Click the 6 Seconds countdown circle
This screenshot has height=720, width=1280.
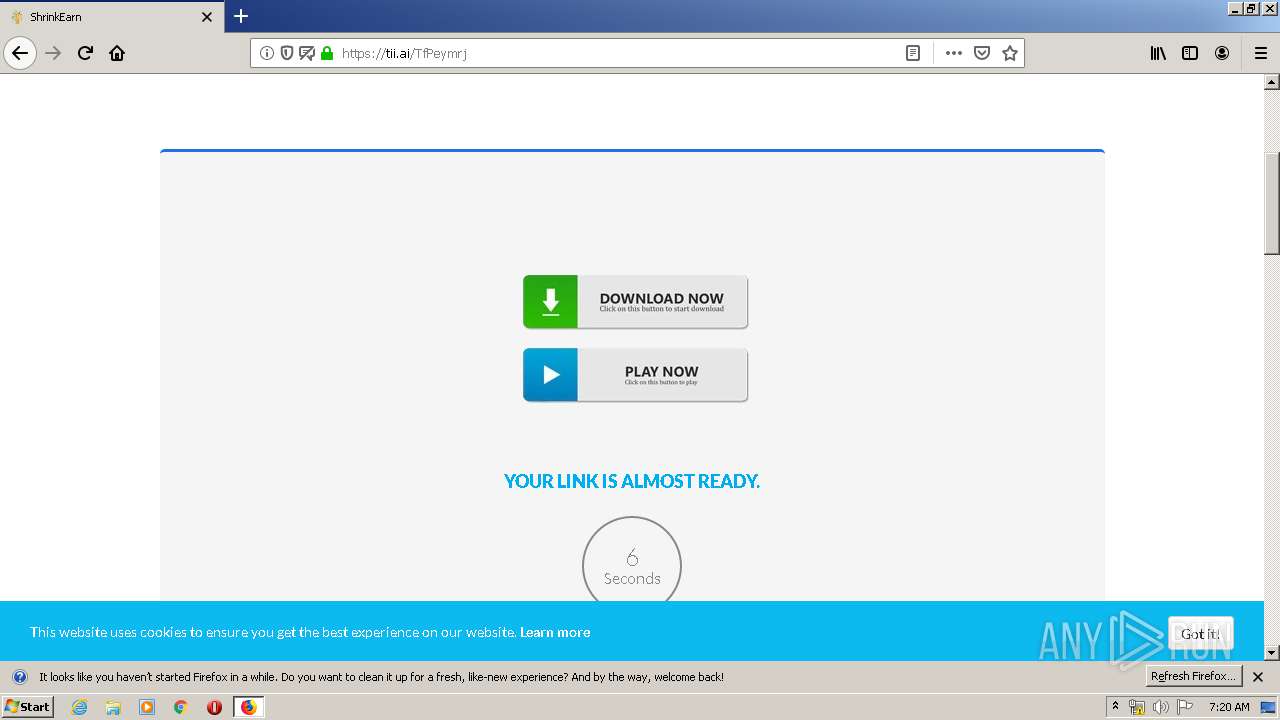point(632,566)
